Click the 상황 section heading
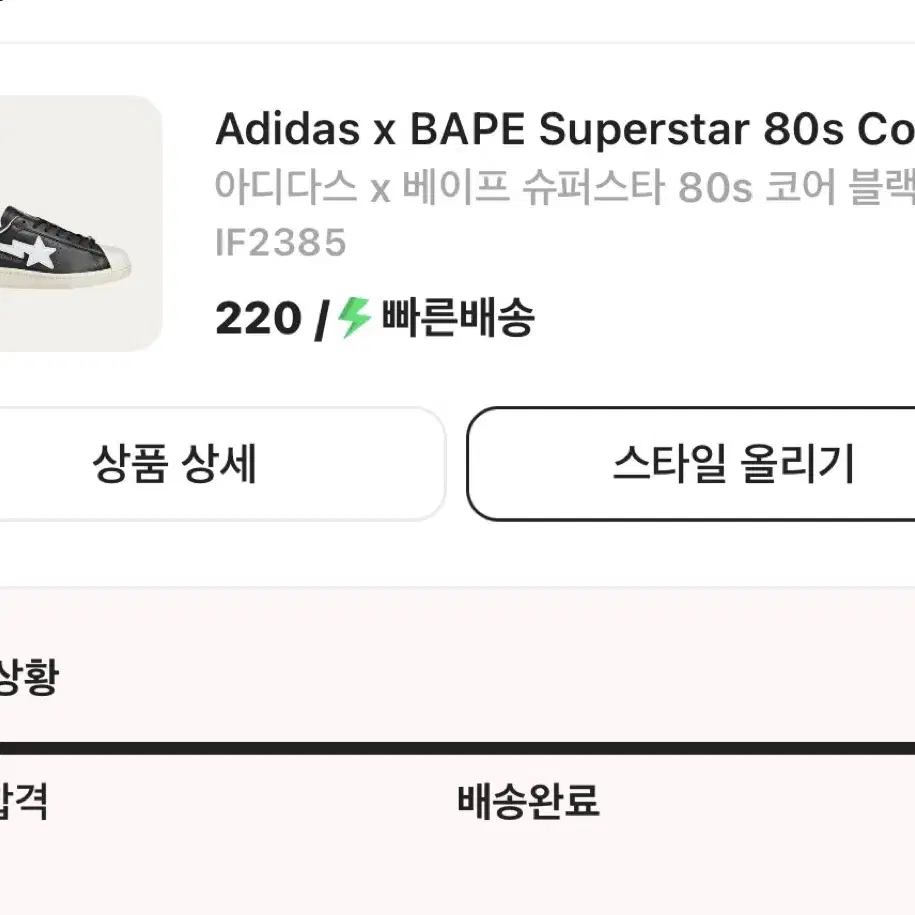 tap(28, 677)
